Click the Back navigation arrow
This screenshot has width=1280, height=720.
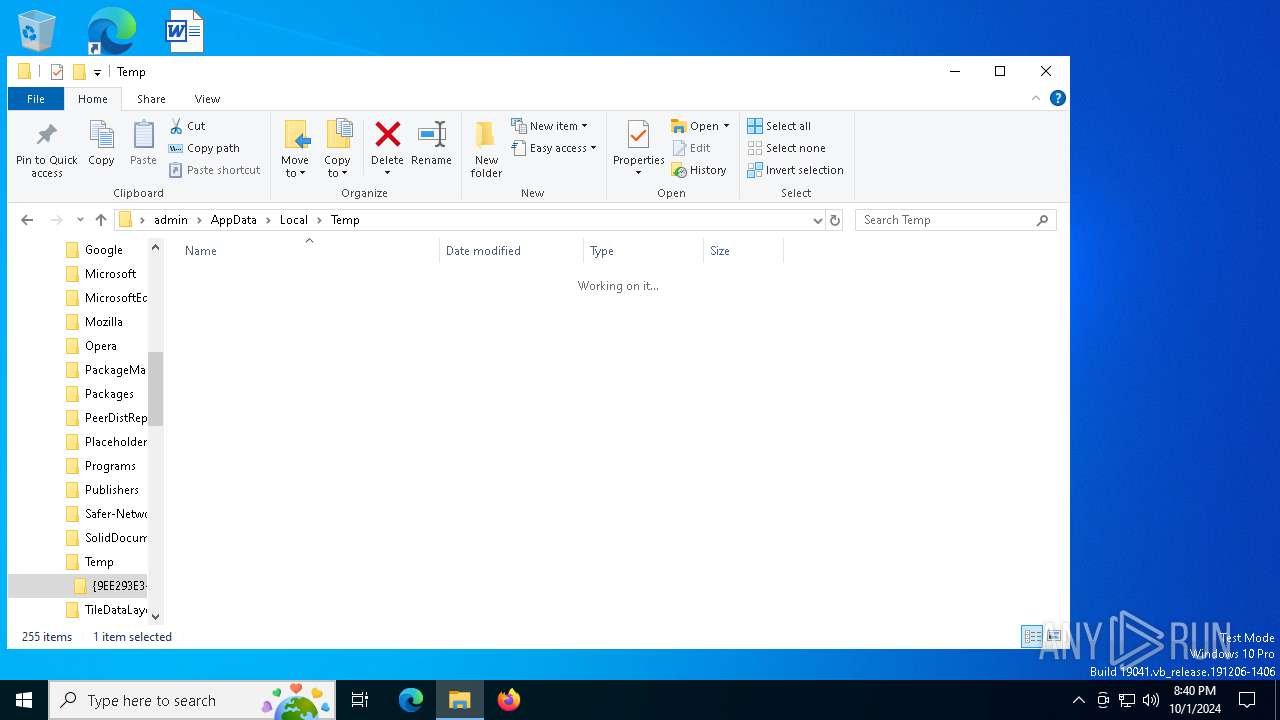coord(27,220)
